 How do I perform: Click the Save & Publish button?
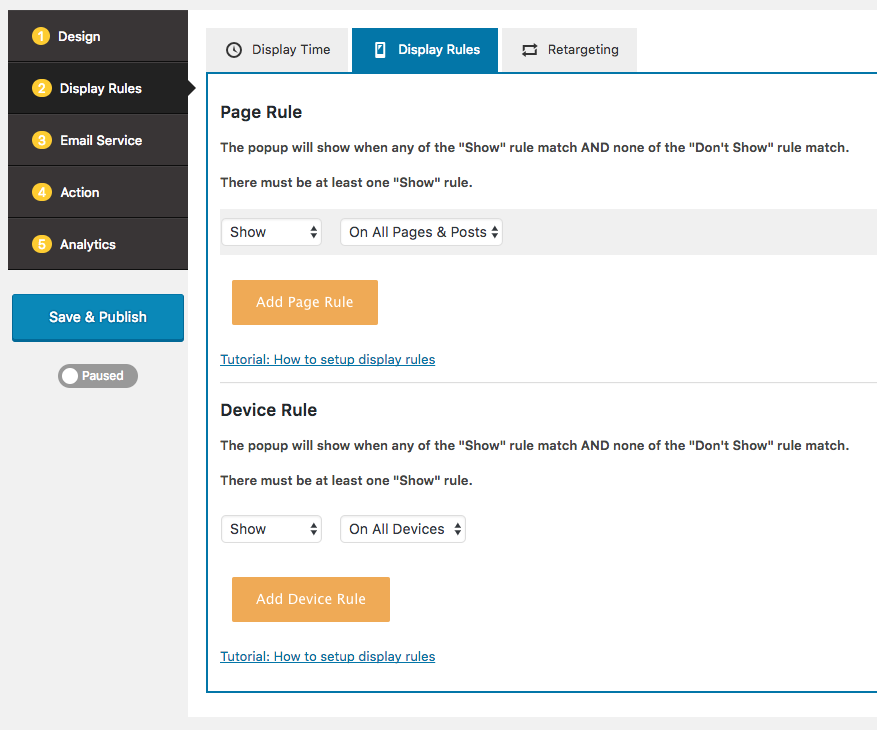(98, 317)
